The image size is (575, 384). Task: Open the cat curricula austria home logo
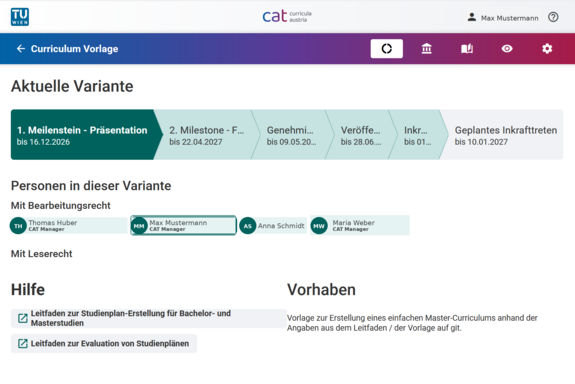point(287,17)
